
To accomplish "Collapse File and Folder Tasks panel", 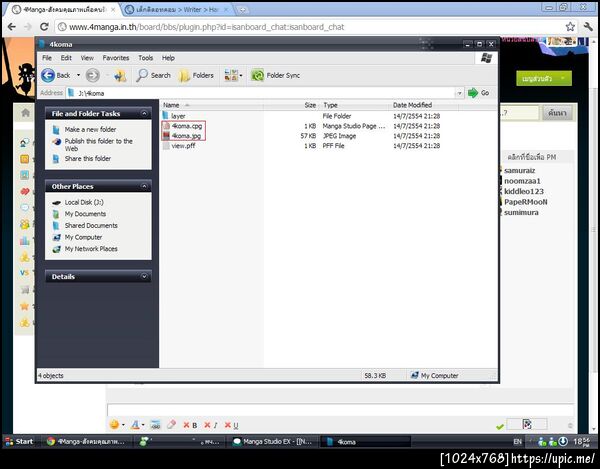I will 144,113.
